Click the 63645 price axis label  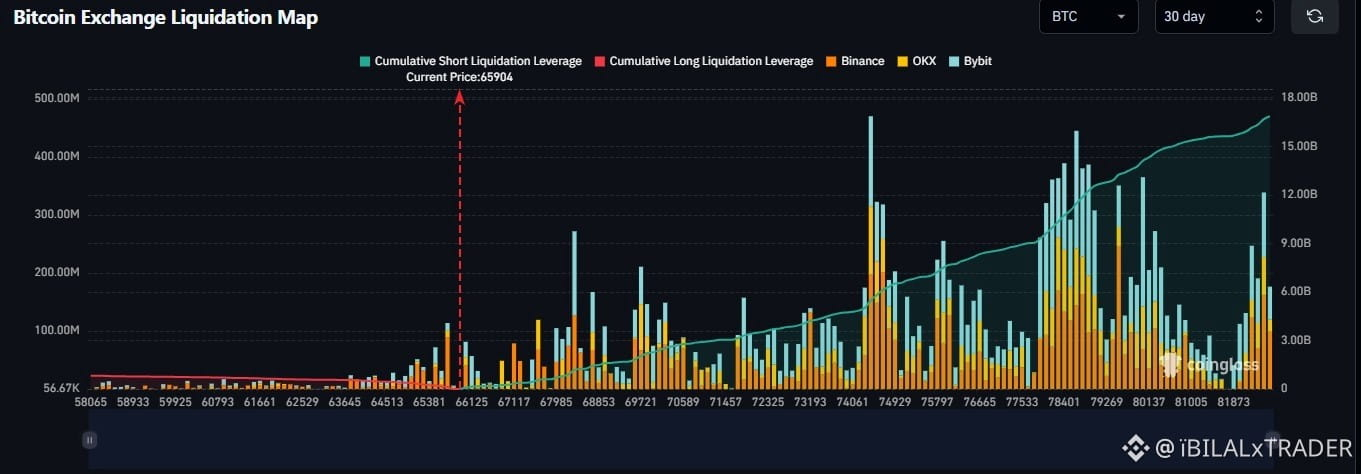344,402
